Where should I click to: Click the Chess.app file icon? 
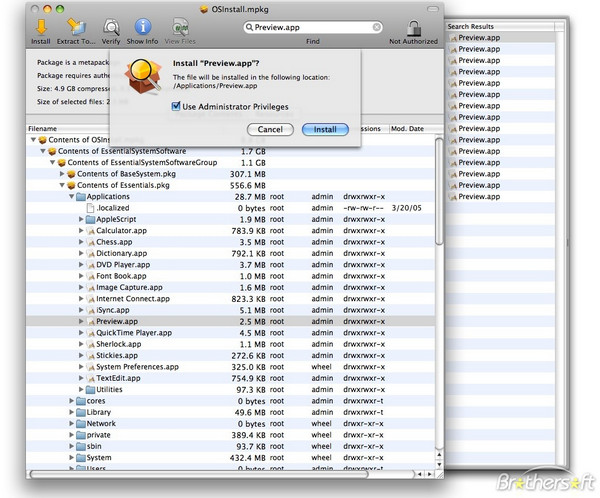(90, 242)
